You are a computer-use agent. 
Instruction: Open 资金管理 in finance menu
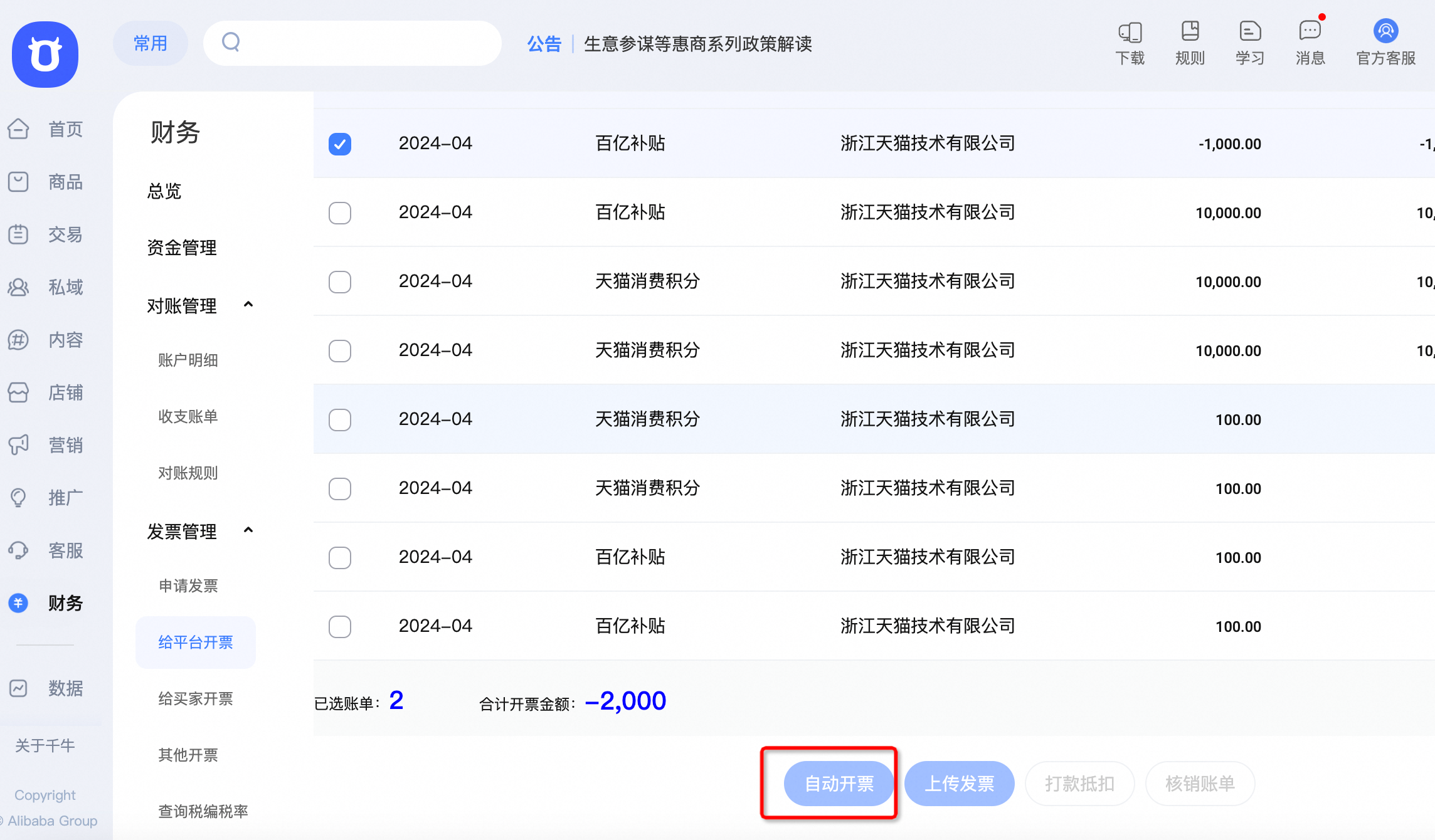[182, 248]
